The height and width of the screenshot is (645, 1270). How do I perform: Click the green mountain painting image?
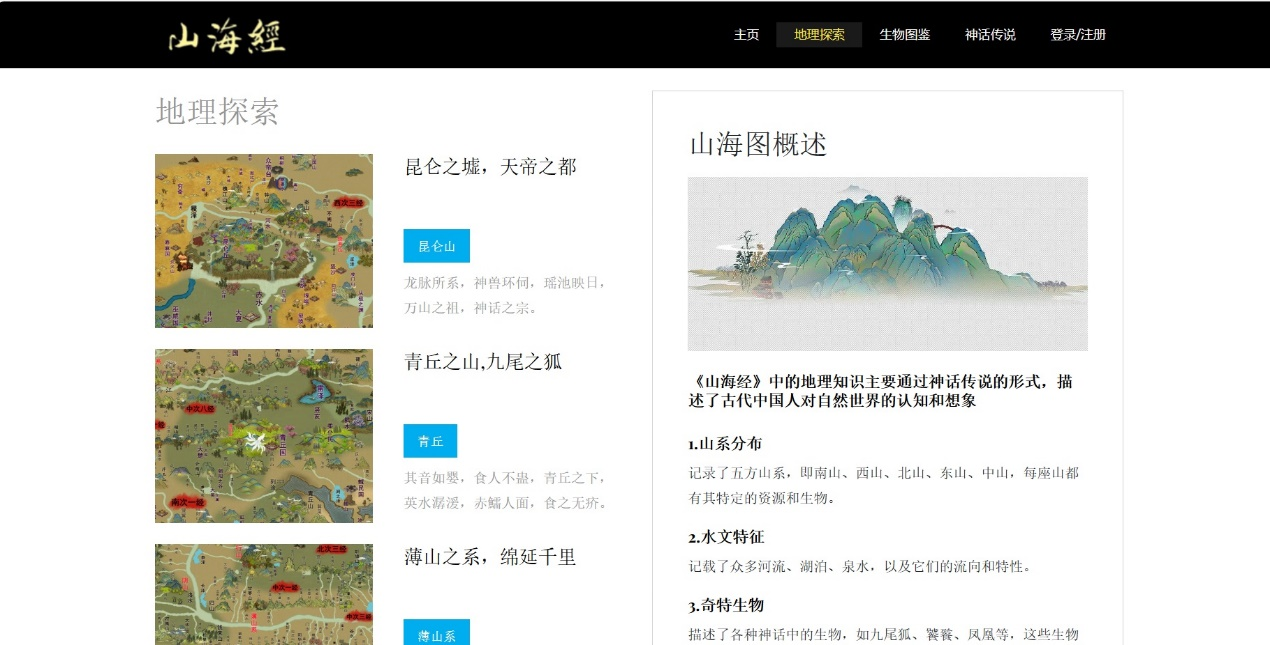(887, 264)
